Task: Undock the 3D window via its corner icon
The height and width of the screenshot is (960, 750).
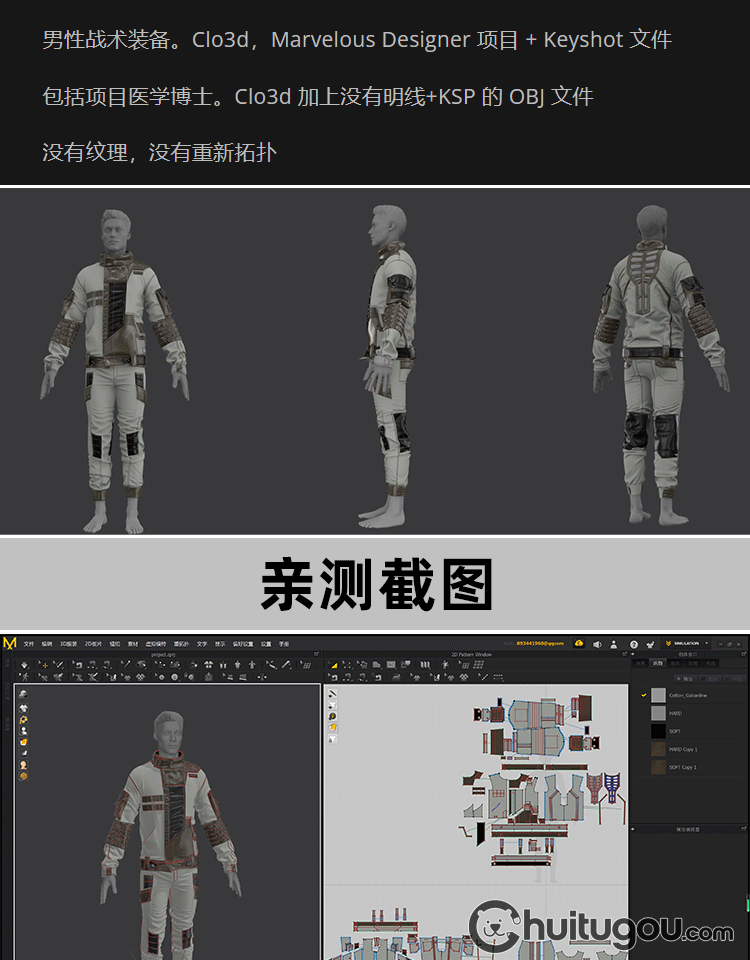Action: (x=317, y=654)
